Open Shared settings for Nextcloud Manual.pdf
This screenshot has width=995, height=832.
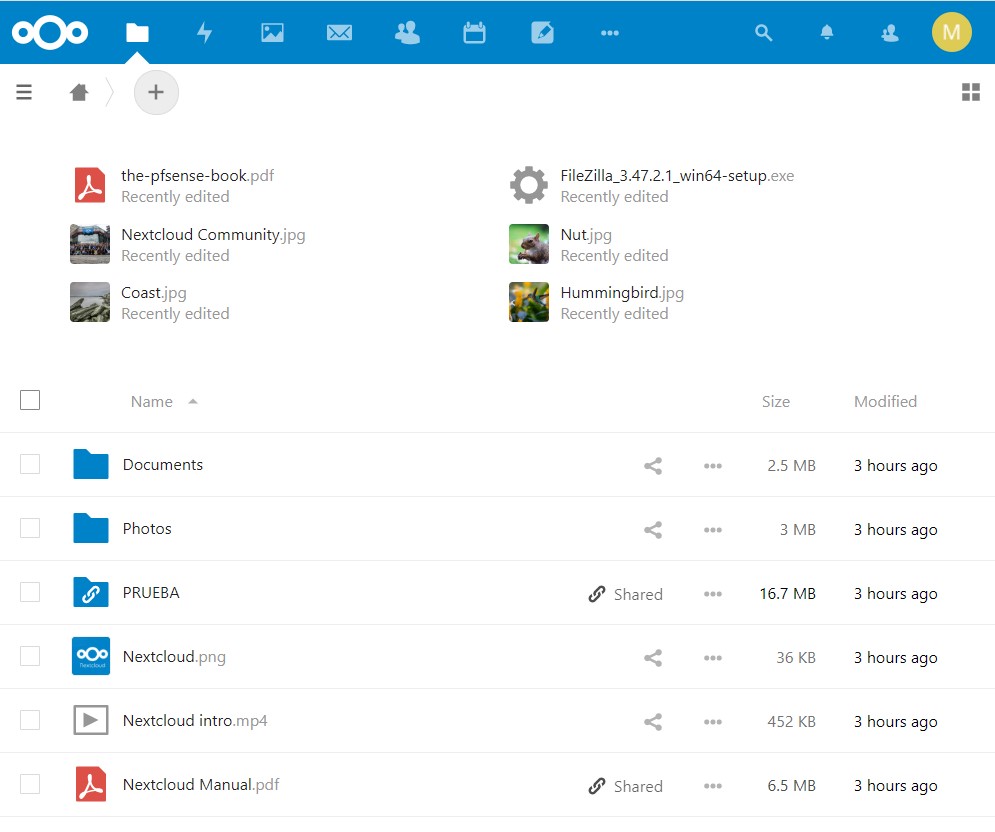tap(626, 786)
